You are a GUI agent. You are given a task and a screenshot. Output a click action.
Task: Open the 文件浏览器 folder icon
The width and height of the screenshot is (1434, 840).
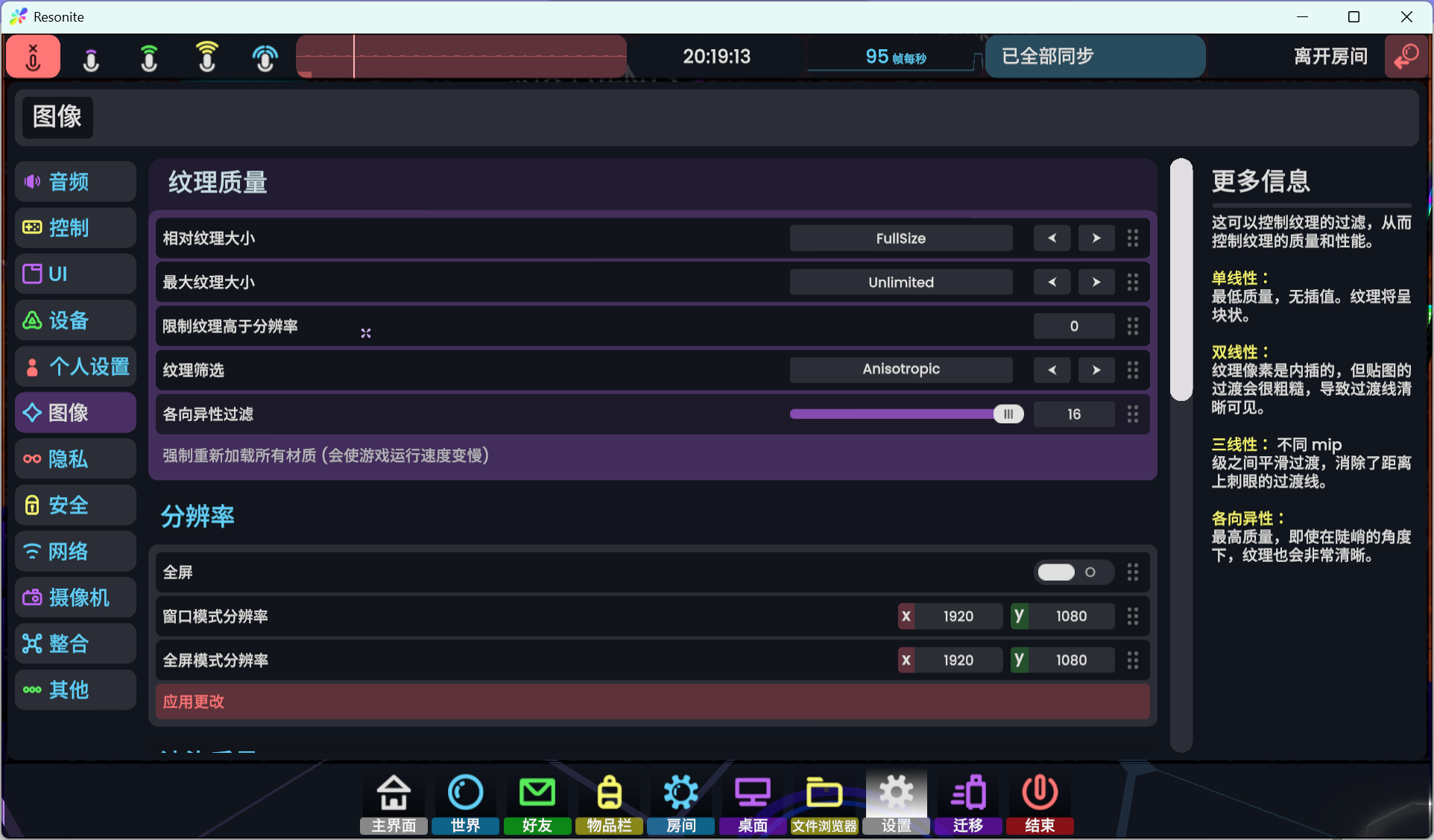824,803
